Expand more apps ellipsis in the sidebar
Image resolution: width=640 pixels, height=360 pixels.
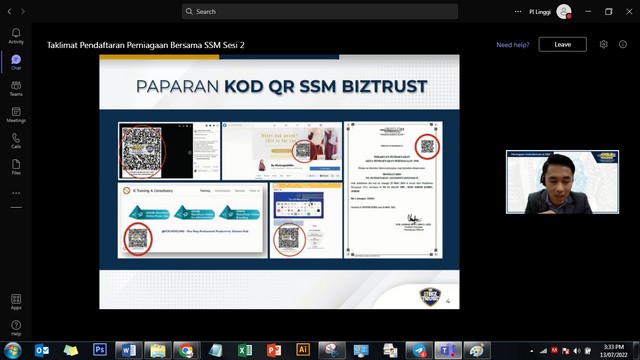tap(16, 193)
